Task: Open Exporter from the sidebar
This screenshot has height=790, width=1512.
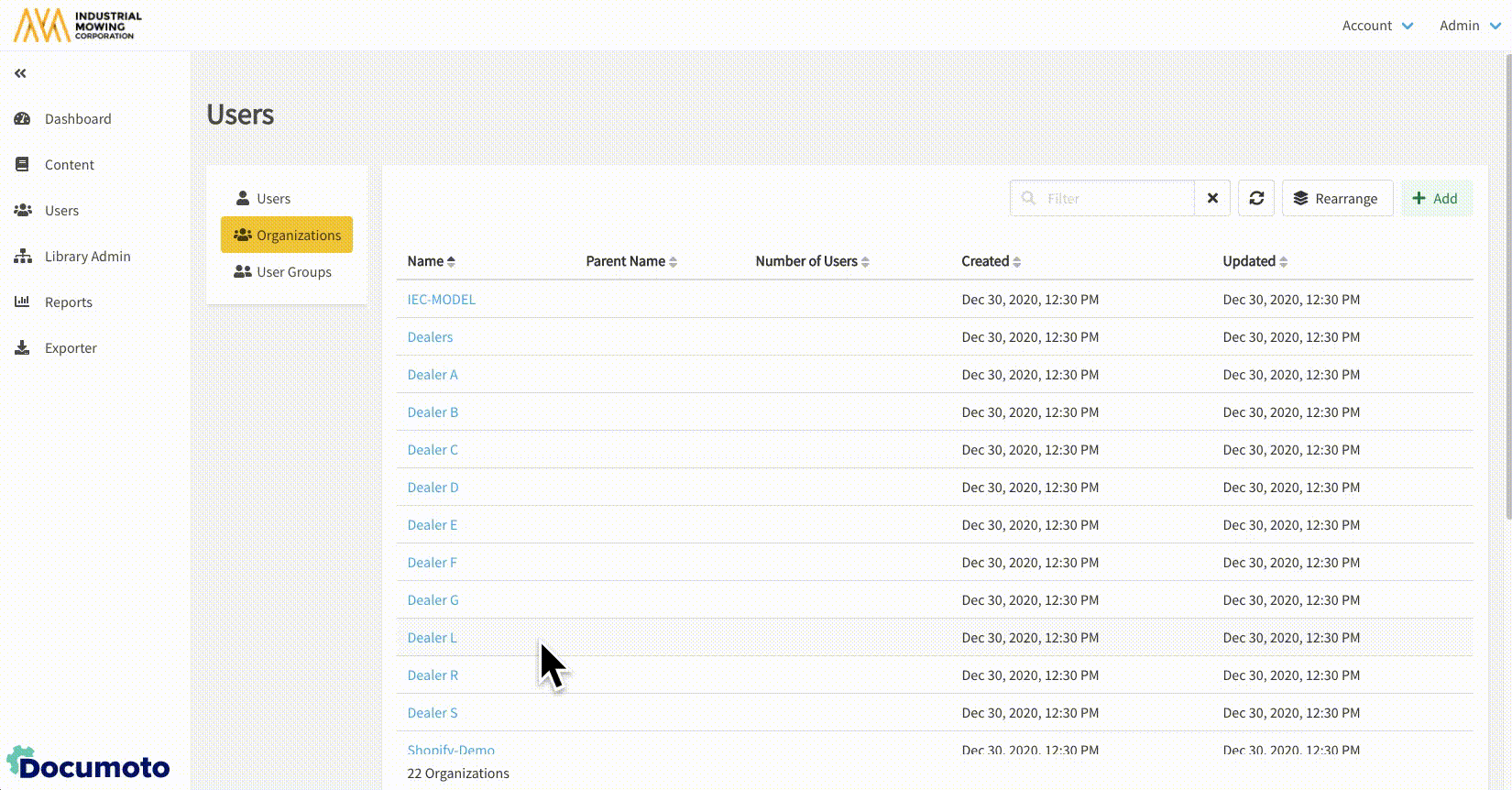Action: 70,348
